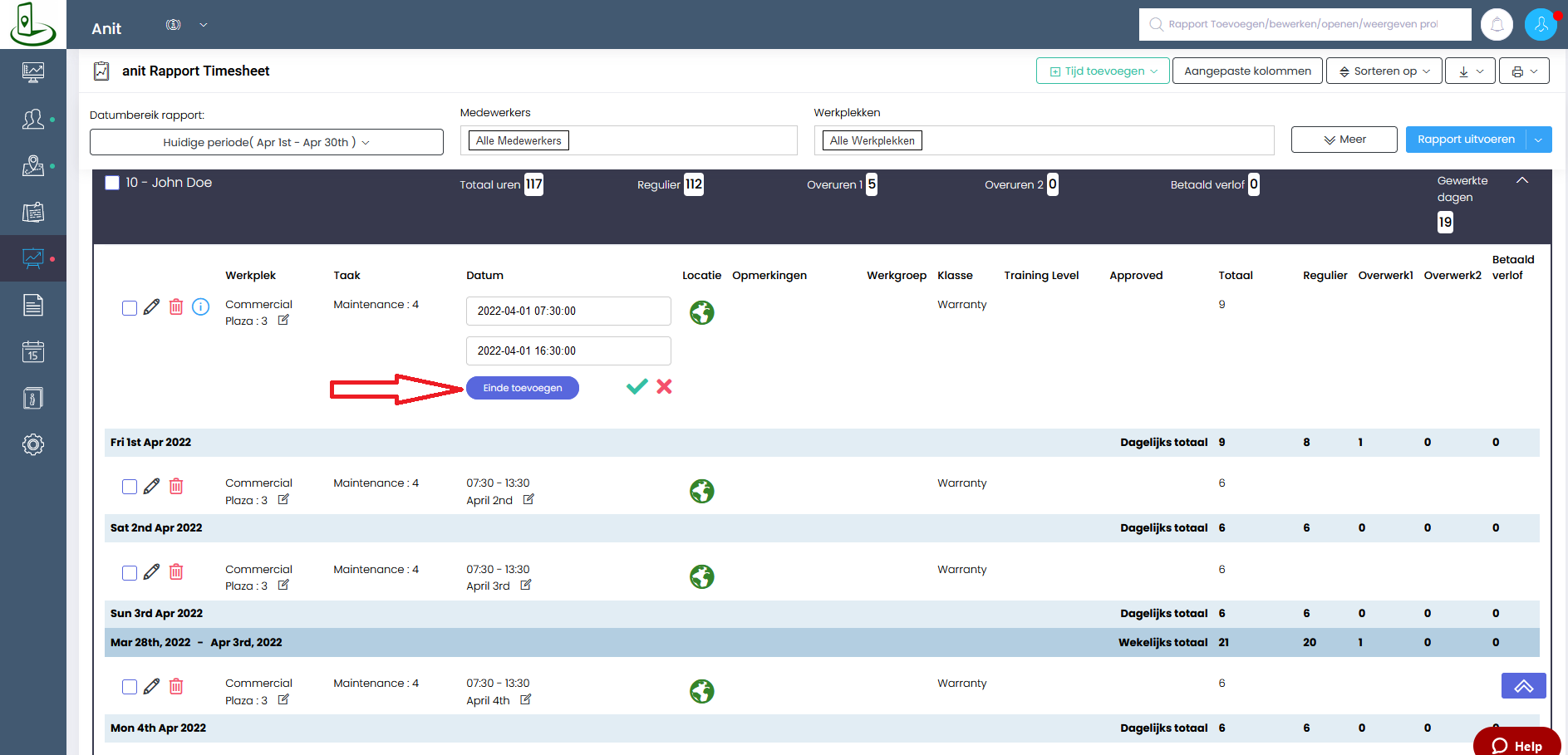Open the employees icon in the sidebar
Viewport: 1568px width, 755px height.
point(33,119)
